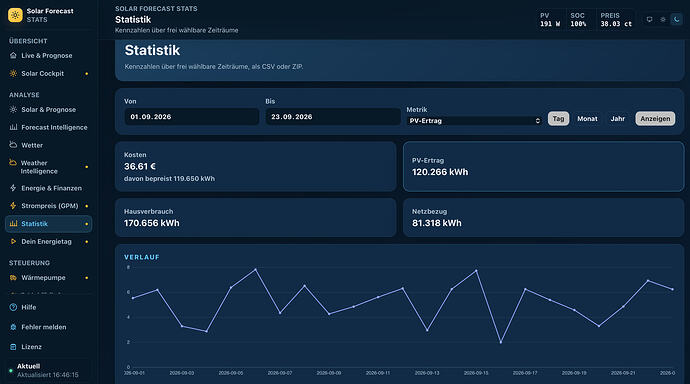Select the Statistik bar-chart sidebar item
The image size is (690, 384).
[x=48, y=223]
